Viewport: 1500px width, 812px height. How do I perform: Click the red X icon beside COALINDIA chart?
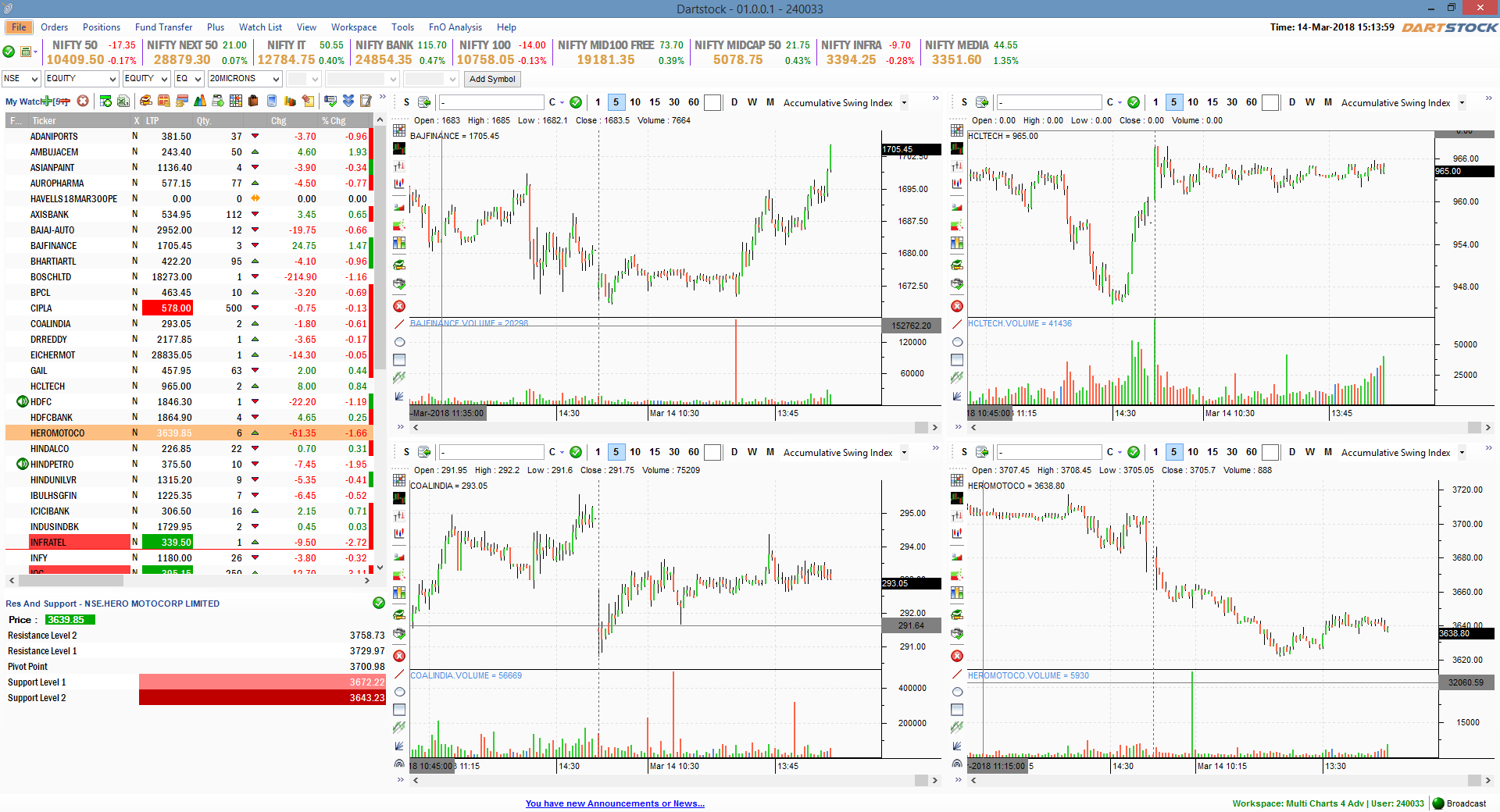click(399, 656)
